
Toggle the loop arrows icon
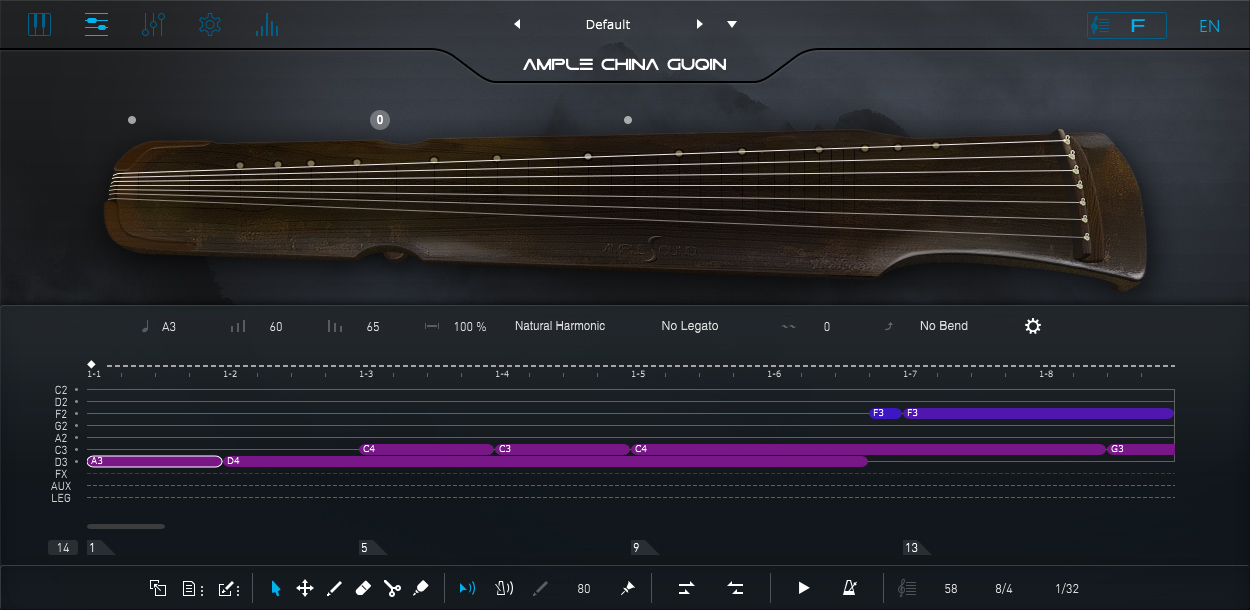(x=686, y=589)
